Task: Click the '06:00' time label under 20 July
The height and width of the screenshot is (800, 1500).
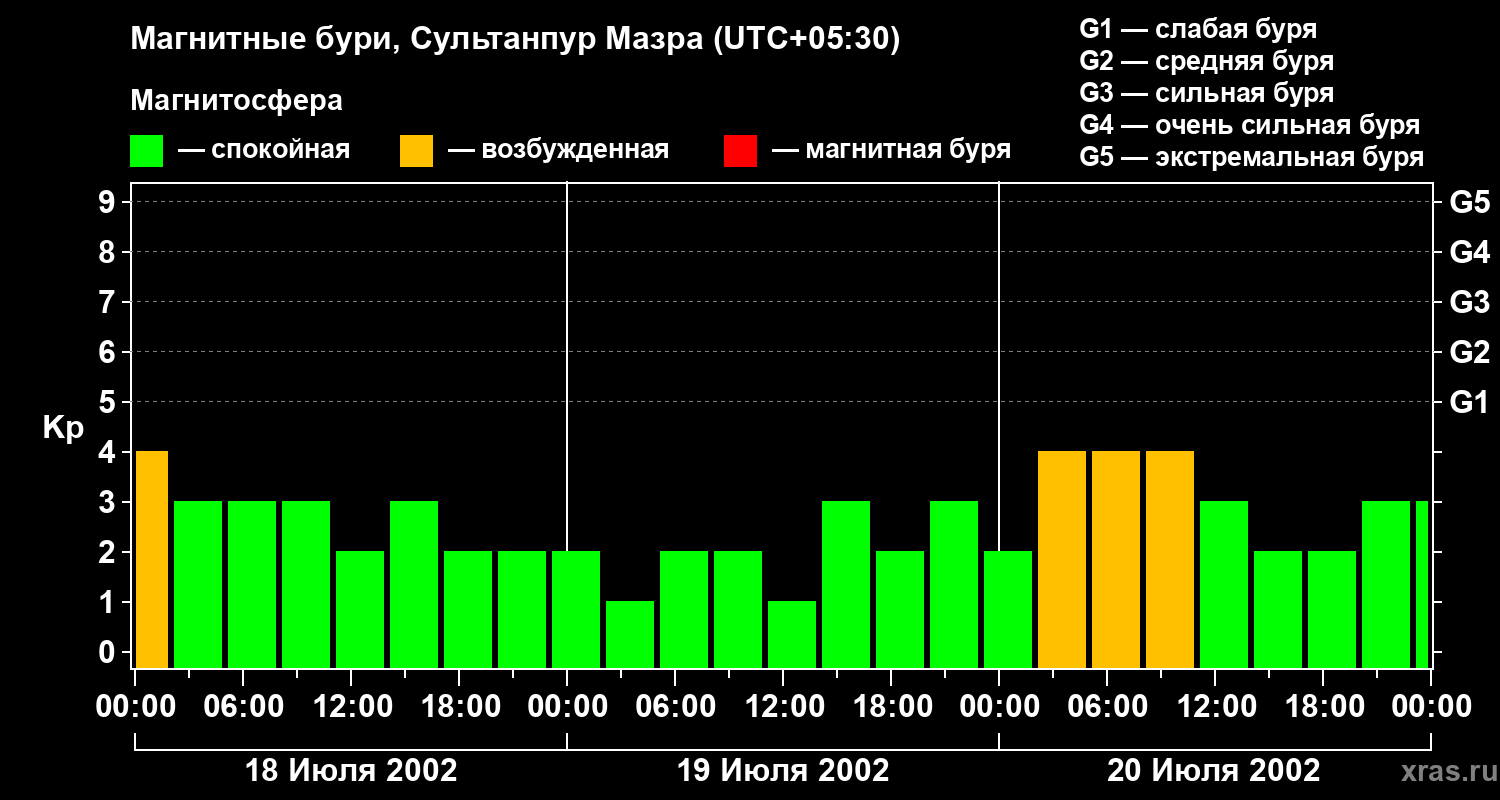Action: tap(1107, 707)
